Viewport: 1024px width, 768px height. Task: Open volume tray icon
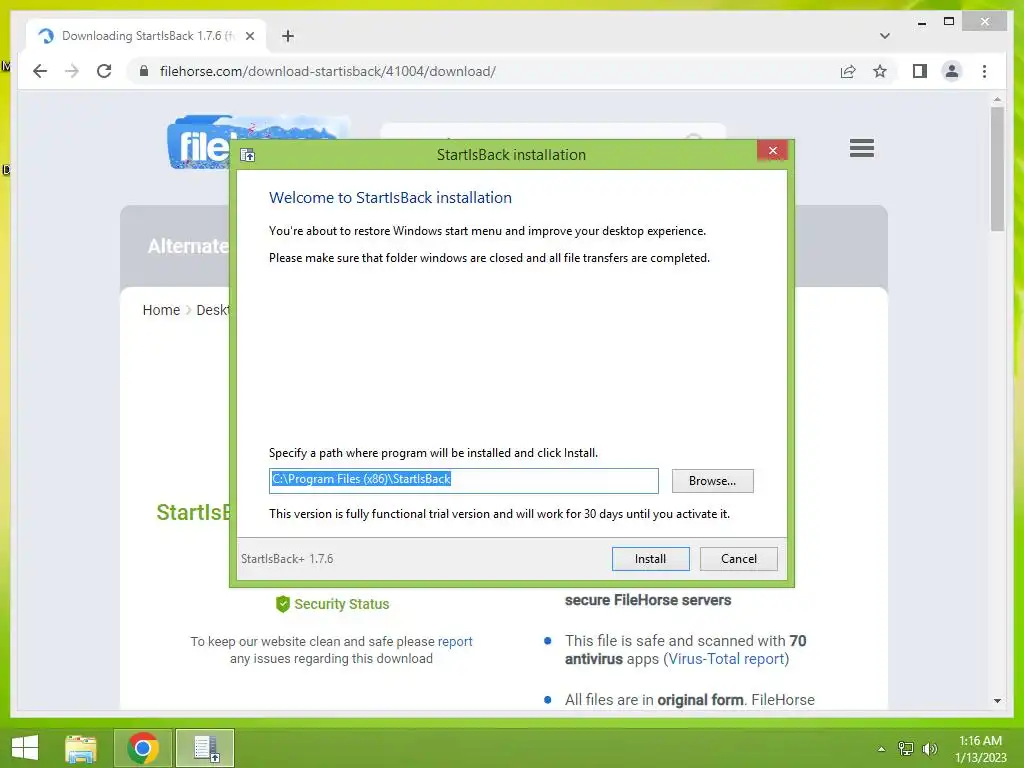coord(929,749)
